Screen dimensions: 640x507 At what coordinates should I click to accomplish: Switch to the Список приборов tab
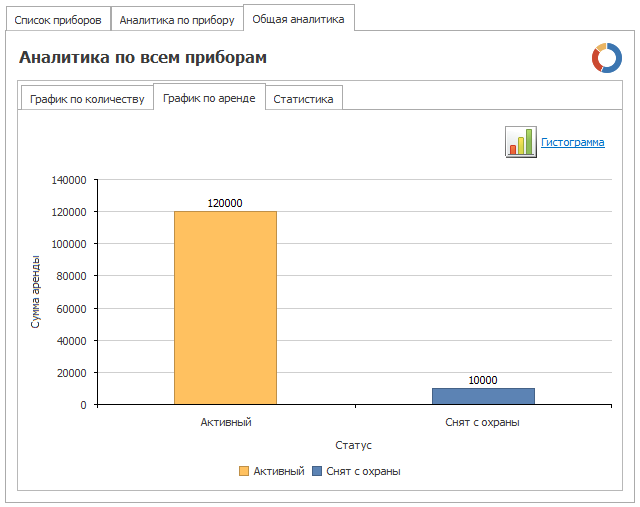click(58, 20)
